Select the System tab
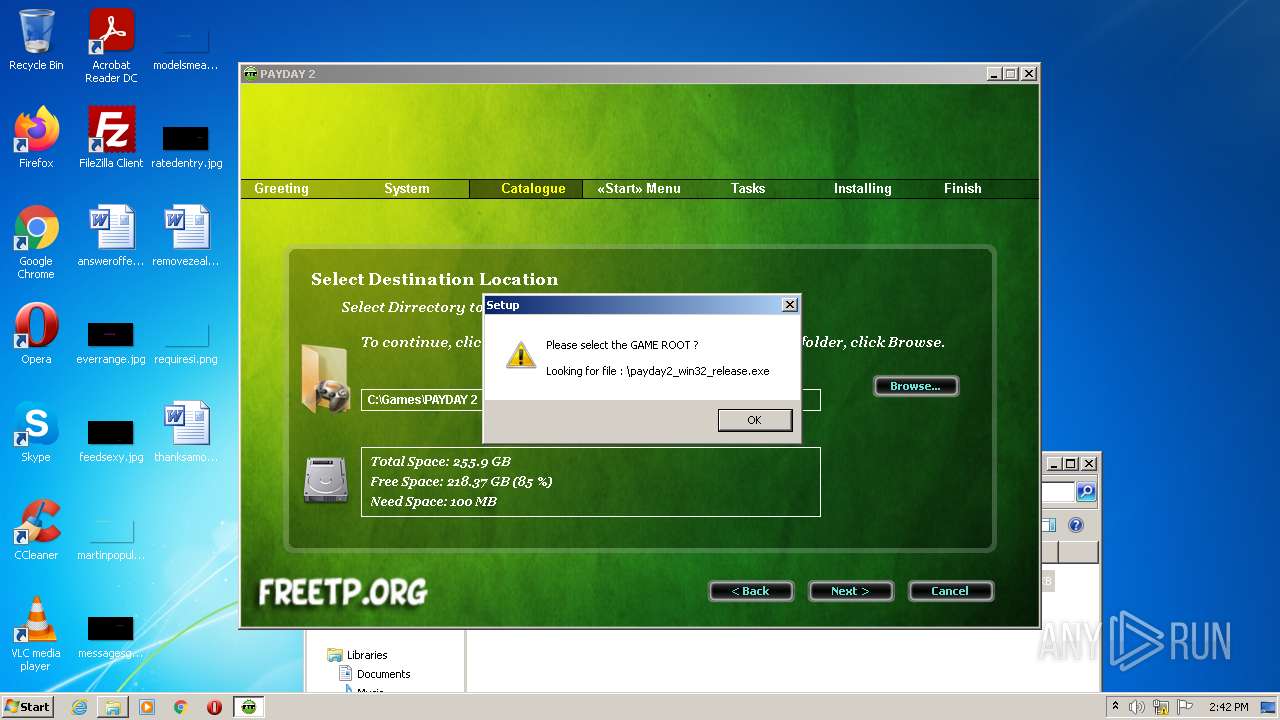 pos(407,188)
